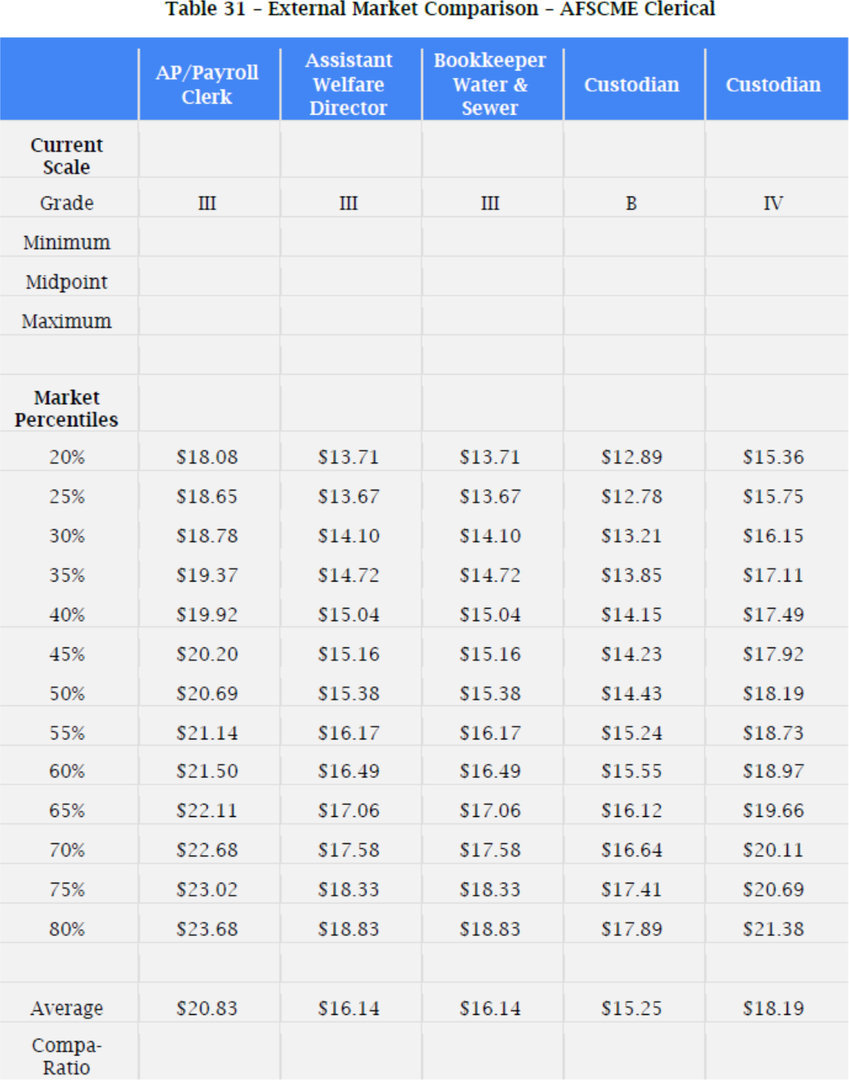
Task: Select the 65% percentile row label
Action: (67, 811)
